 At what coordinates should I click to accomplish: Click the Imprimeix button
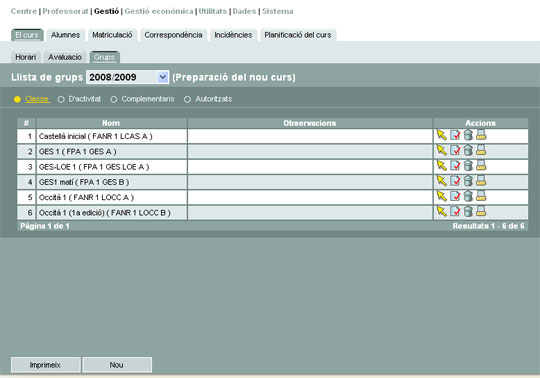coord(45,365)
